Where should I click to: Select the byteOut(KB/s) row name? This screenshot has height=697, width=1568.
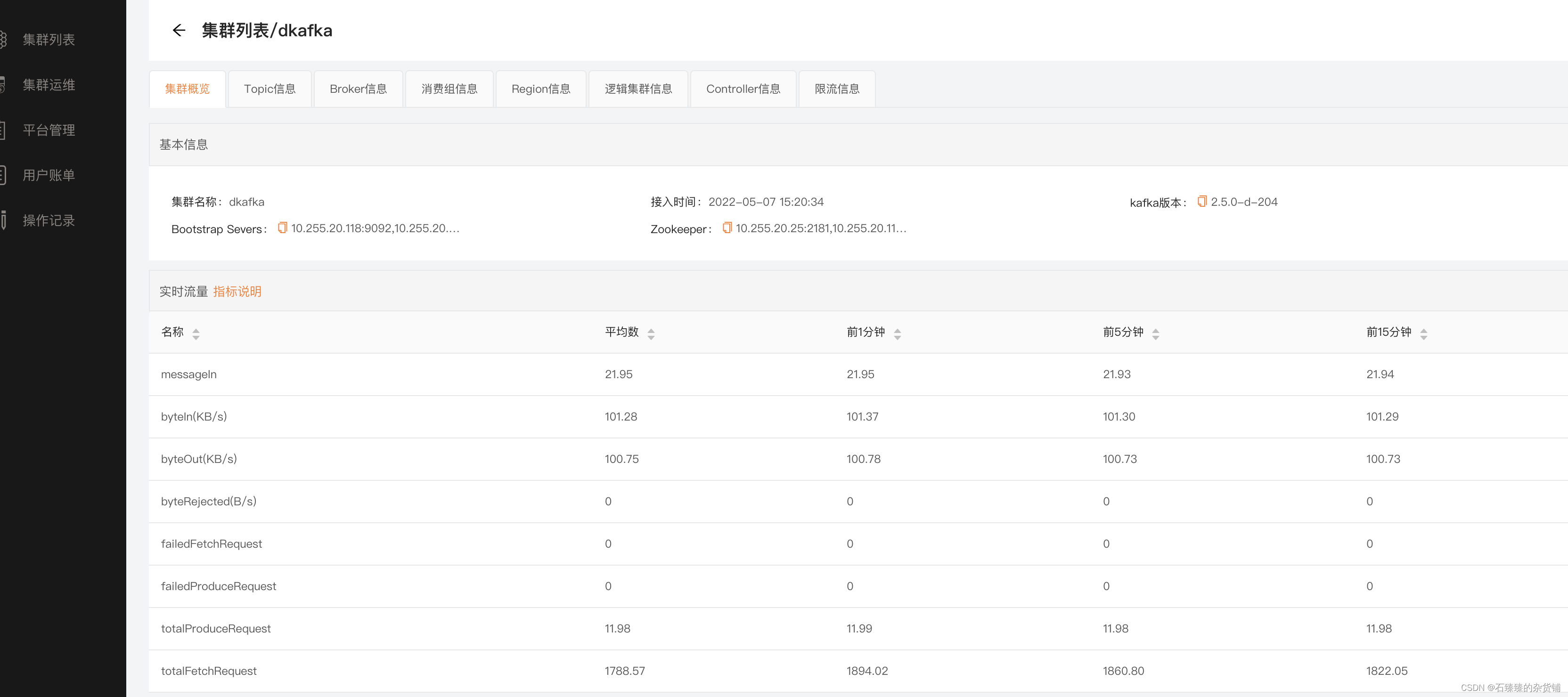(x=199, y=459)
